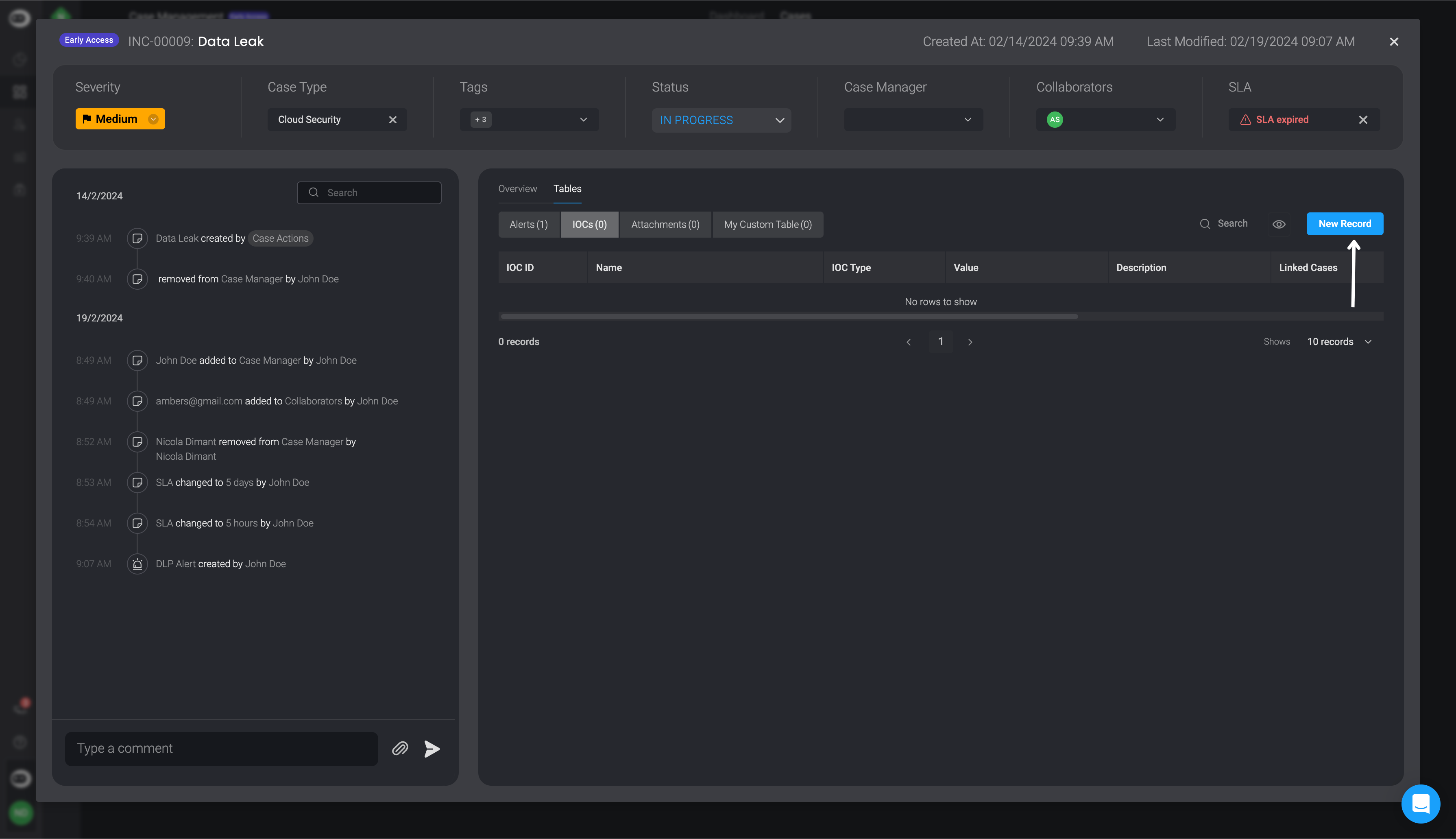Focus the timeline Search field
The width and height of the screenshot is (1456, 839).
(369, 192)
